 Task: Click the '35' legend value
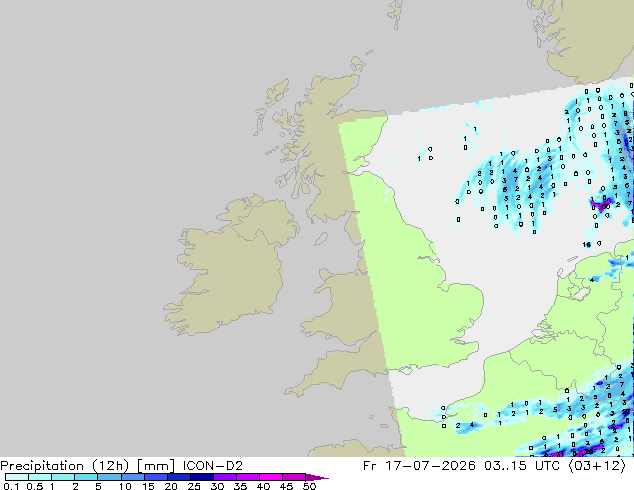[240, 486]
